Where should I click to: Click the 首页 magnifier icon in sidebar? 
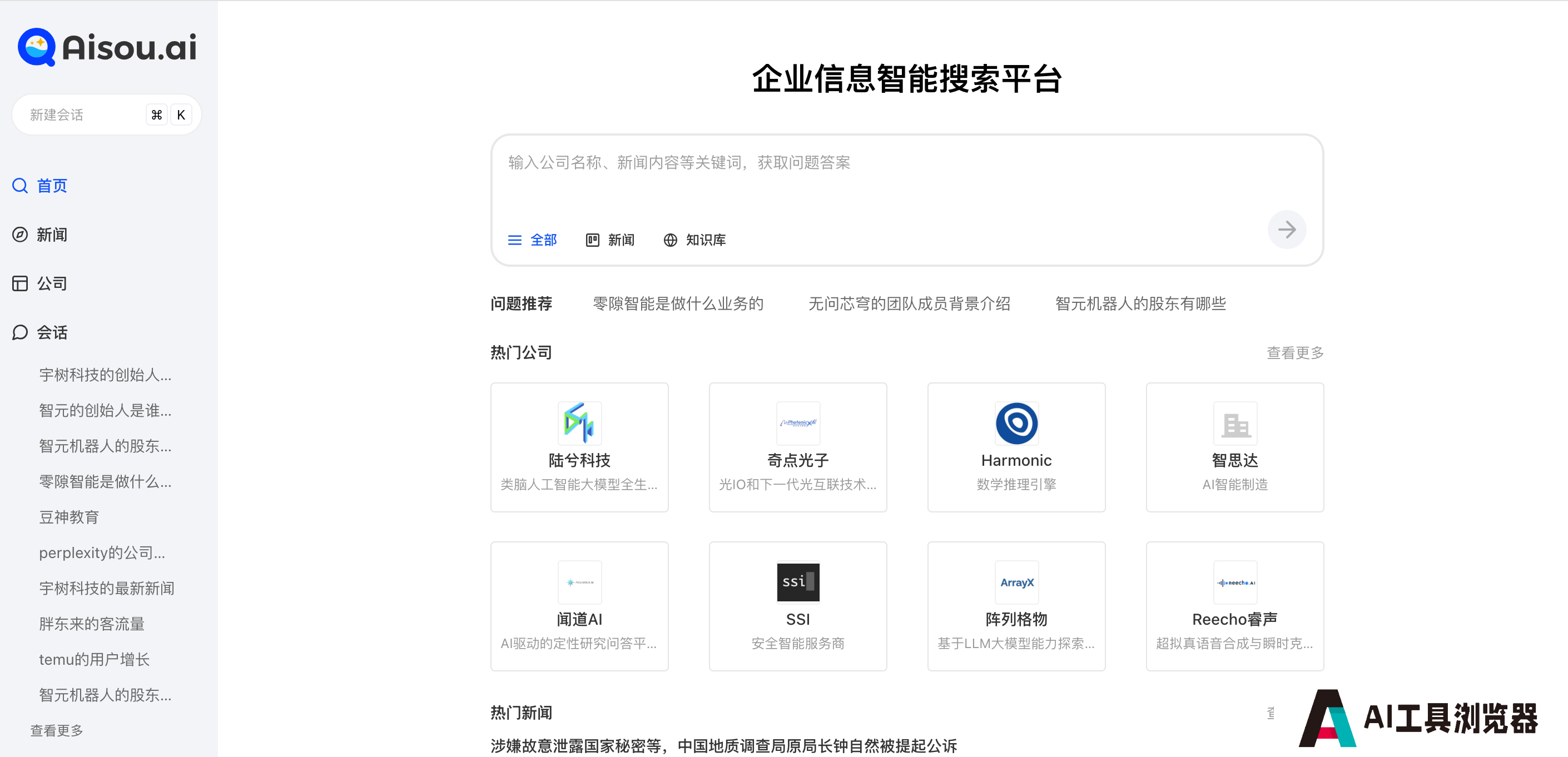(x=20, y=186)
